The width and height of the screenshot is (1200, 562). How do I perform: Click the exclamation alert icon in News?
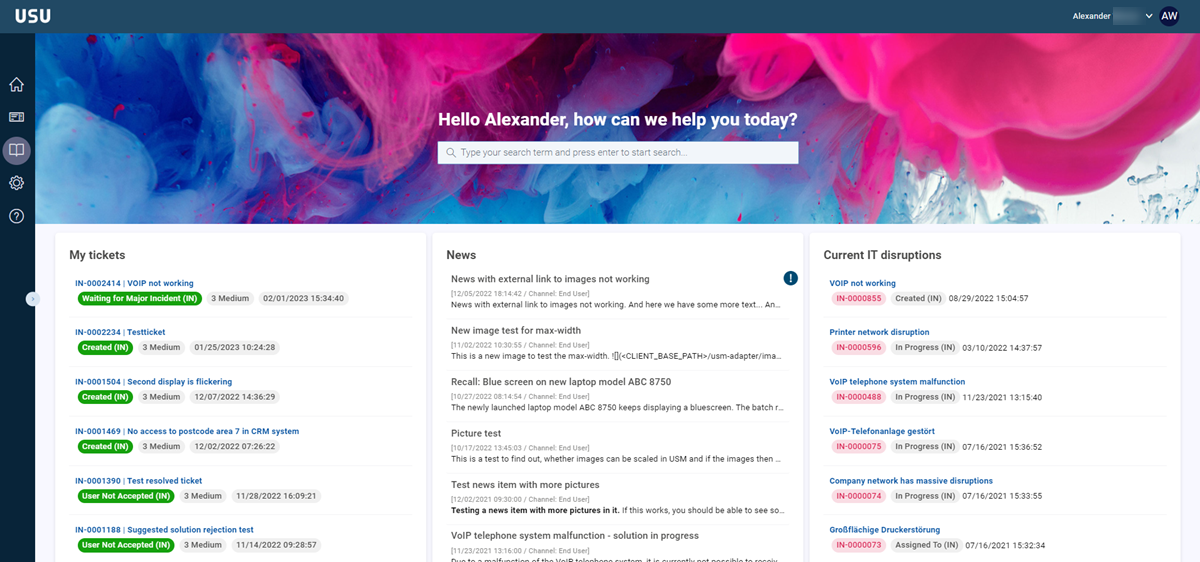coord(790,278)
